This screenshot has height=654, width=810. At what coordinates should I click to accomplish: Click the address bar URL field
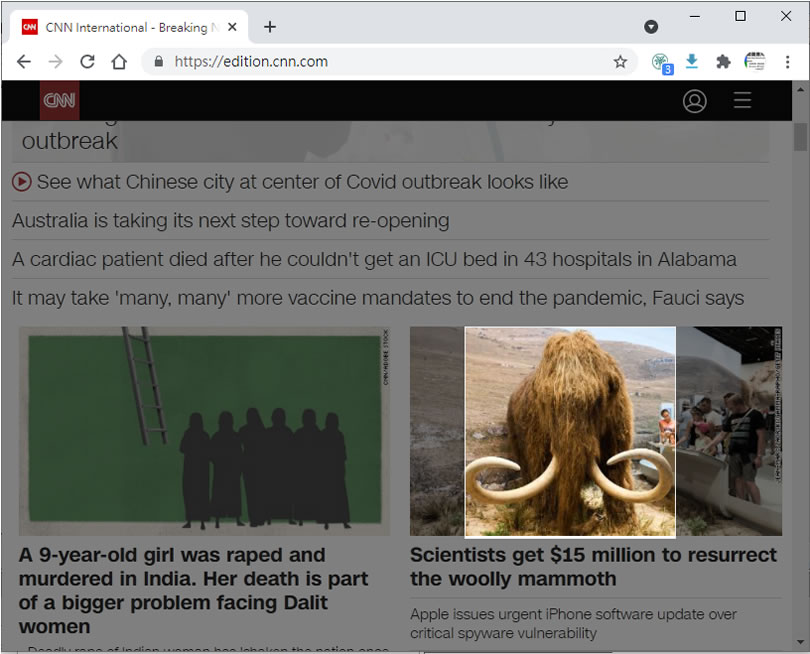(x=390, y=62)
